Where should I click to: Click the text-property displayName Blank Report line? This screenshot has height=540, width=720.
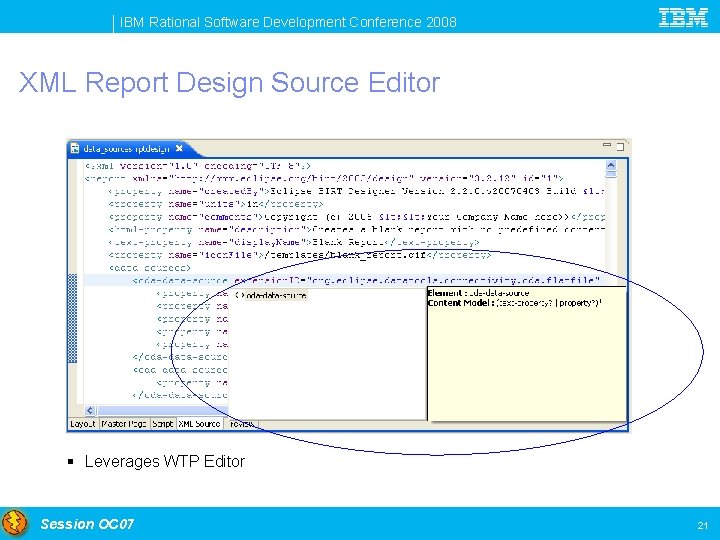[294, 242]
